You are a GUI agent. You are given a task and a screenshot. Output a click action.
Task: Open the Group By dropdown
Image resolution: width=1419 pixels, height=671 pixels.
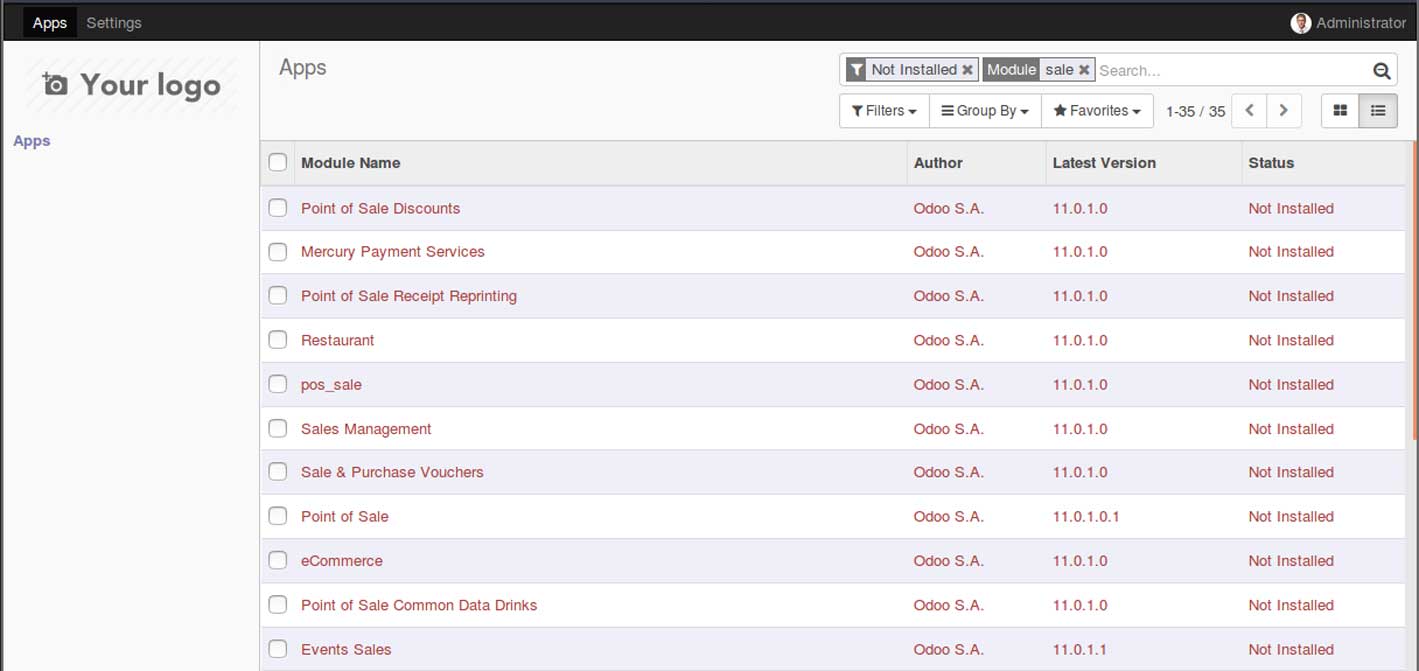985,111
